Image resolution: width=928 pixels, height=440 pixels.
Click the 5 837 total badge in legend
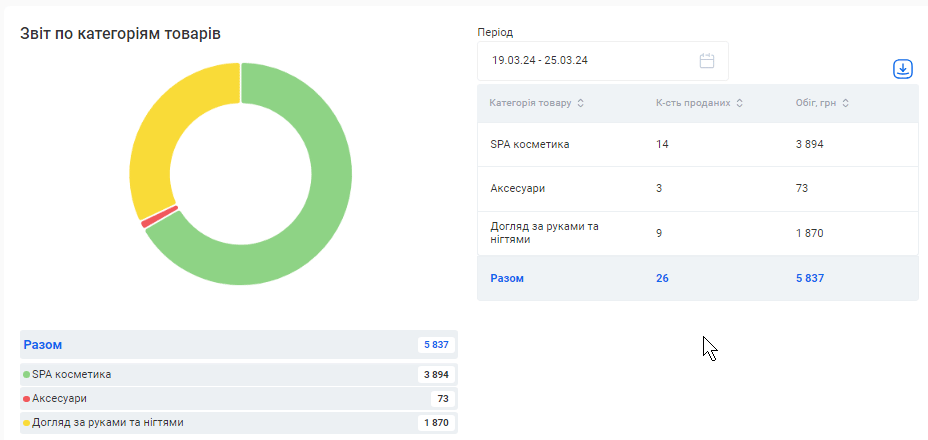pyautogui.click(x=436, y=345)
